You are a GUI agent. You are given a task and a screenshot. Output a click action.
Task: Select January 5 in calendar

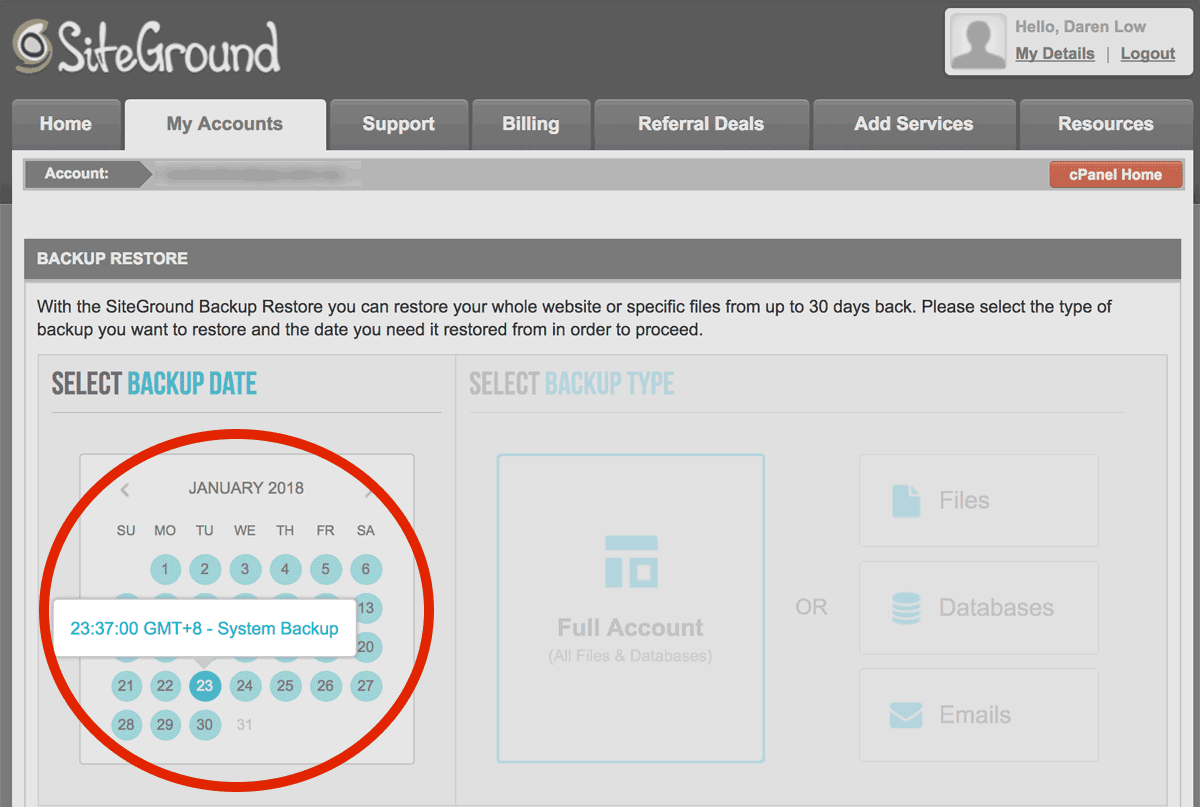(x=325, y=570)
